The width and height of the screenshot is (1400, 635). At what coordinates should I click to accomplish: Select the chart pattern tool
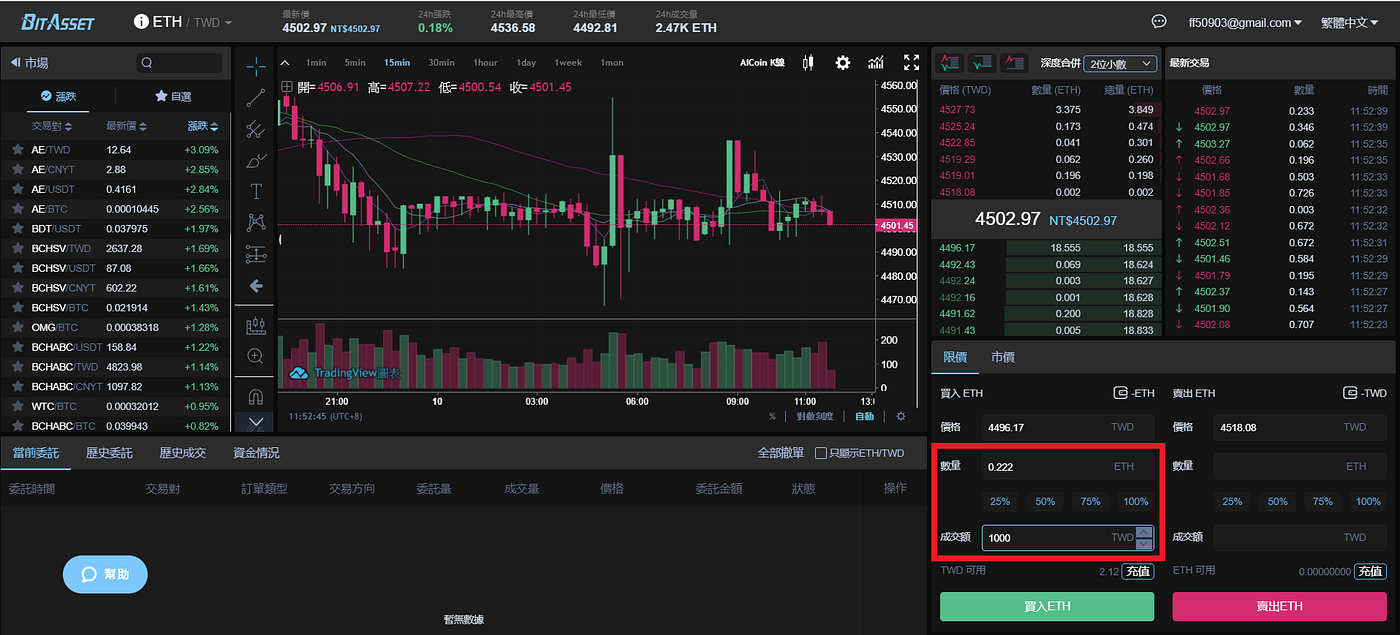coord(256,222)
